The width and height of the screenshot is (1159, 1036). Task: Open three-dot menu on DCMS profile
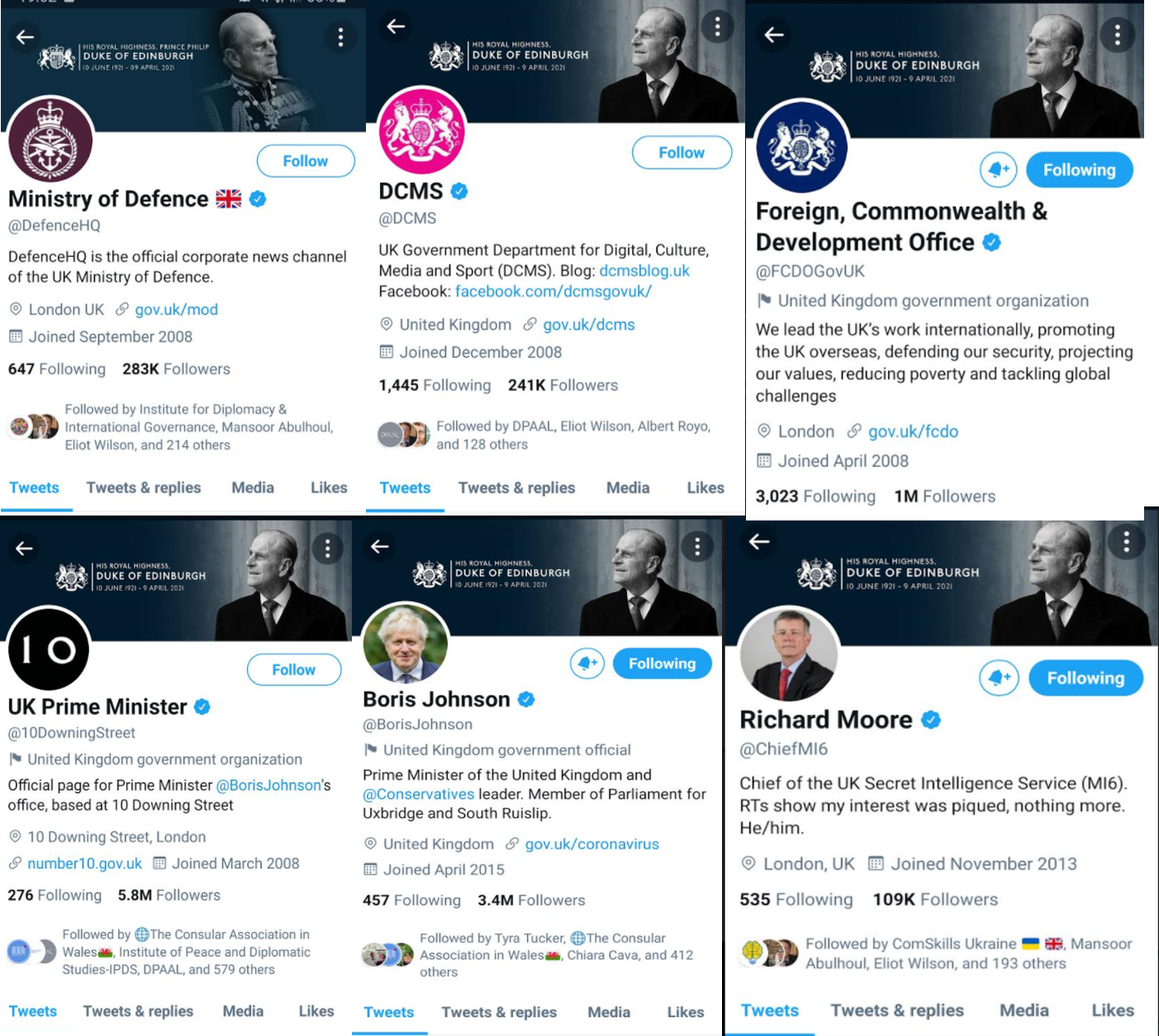pos(717,26)
